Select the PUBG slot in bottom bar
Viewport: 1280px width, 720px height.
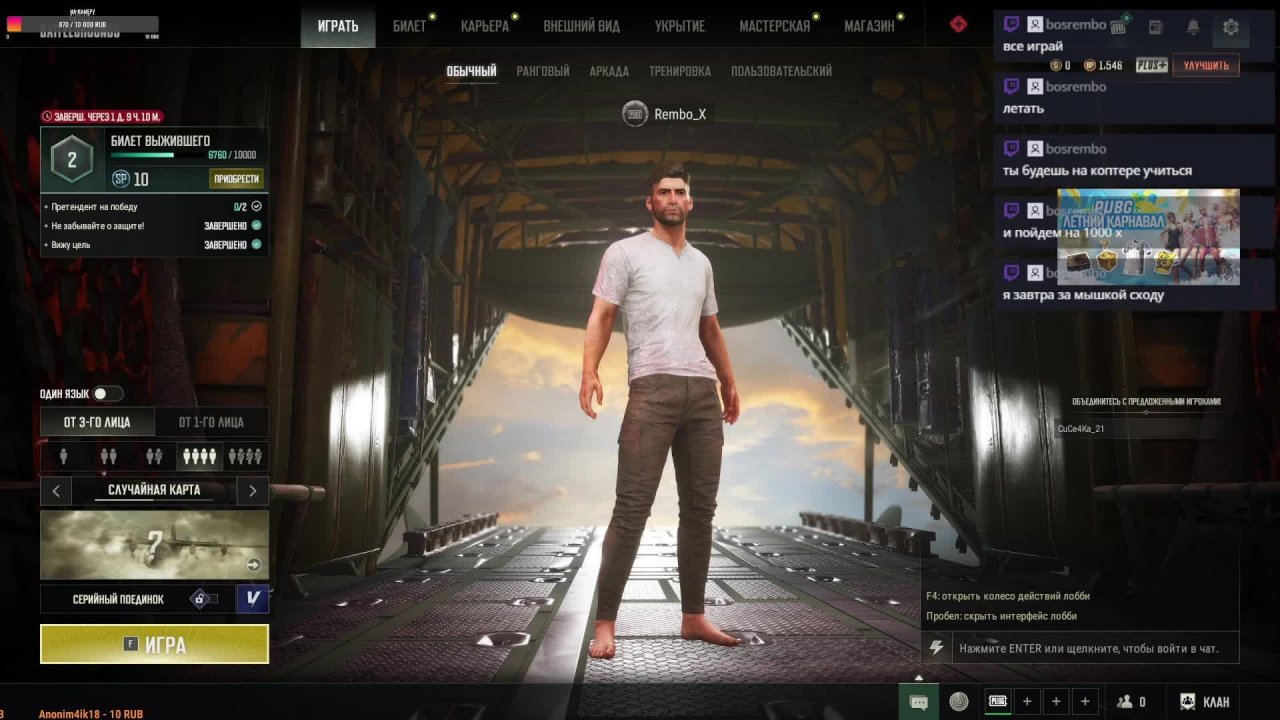998,702
